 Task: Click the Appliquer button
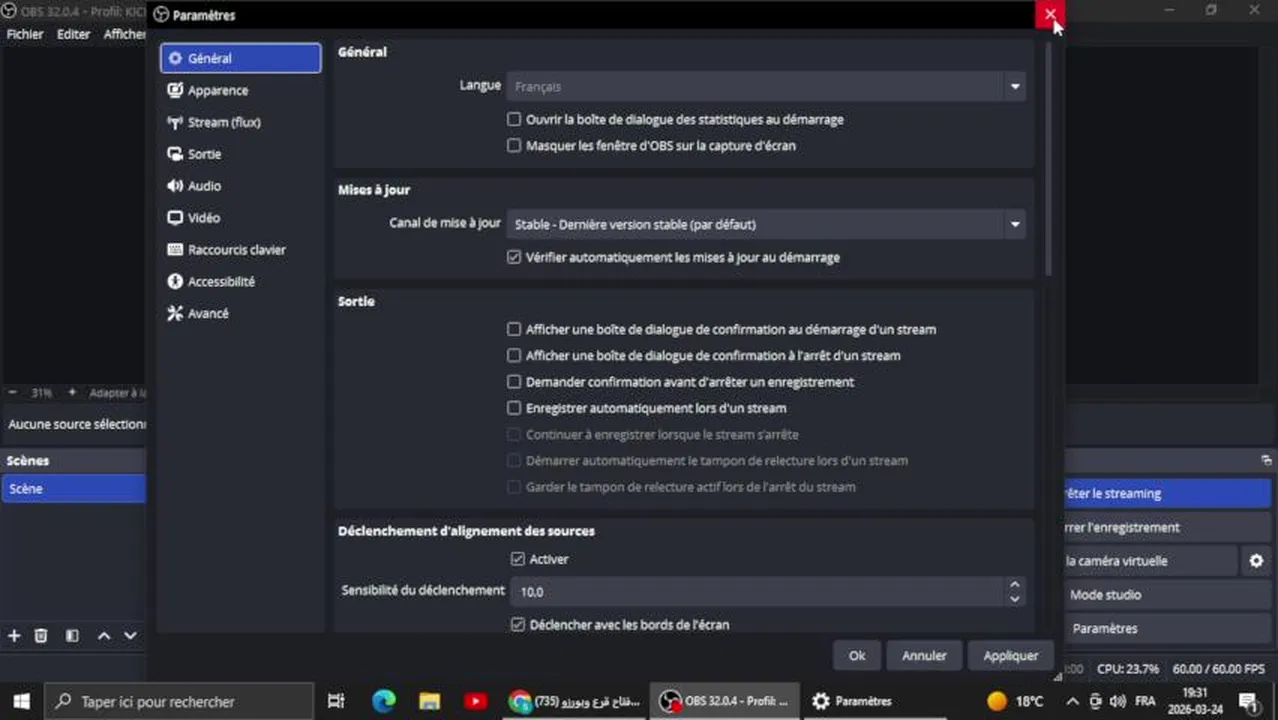(x=1010, y=656)
